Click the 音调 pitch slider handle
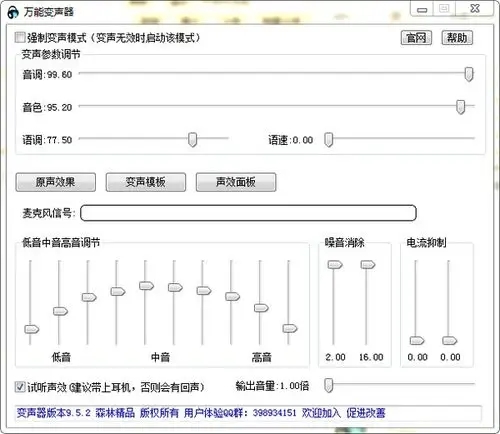 coord(469,74)
